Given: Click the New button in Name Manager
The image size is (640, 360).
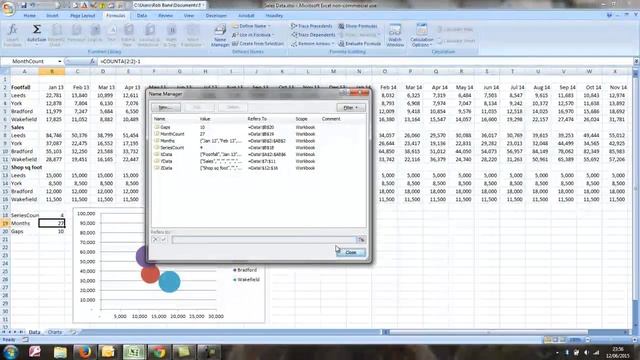Looking at the screenshot, I should tap(166, 107).
